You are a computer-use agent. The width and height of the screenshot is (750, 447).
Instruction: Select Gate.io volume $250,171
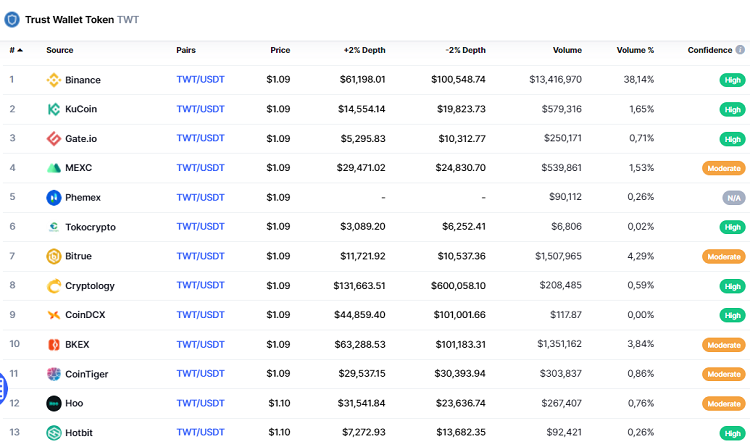(x=562, y=138)
